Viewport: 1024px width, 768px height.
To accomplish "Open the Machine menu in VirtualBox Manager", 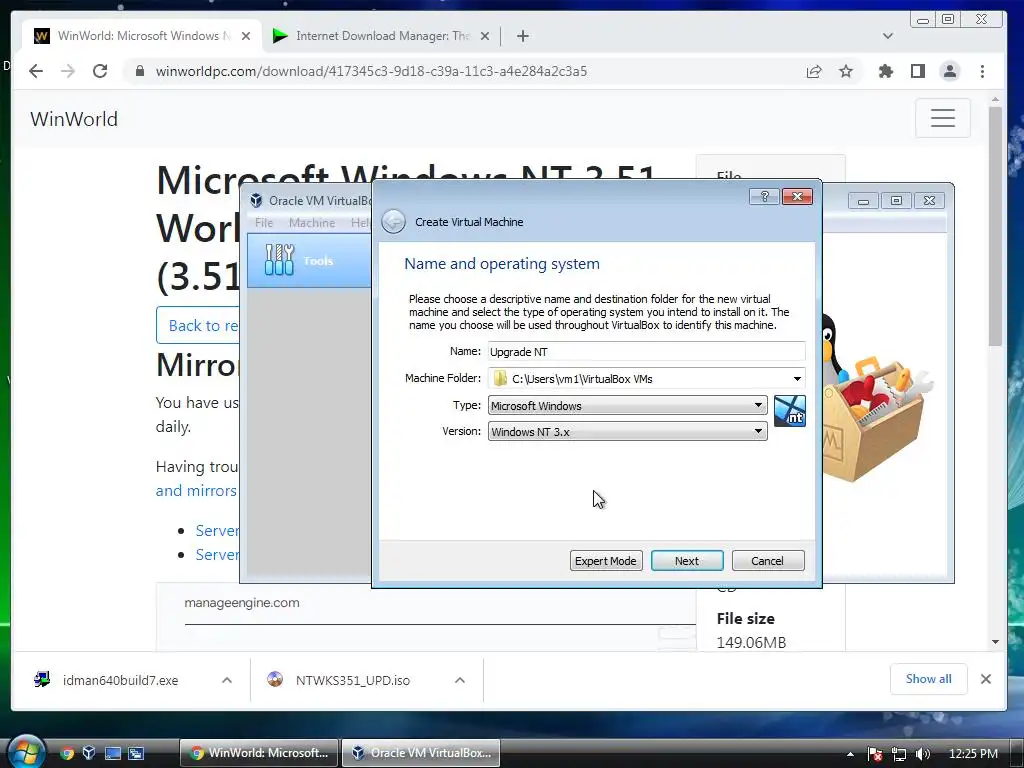I will (312, 223).
